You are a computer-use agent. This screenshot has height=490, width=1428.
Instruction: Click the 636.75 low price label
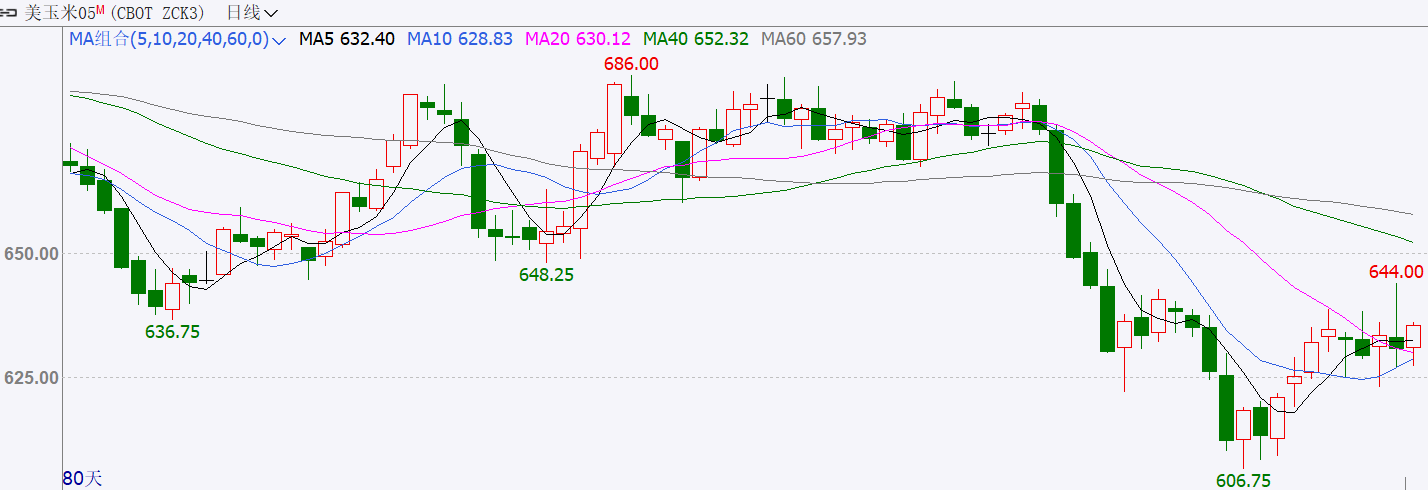172,332
